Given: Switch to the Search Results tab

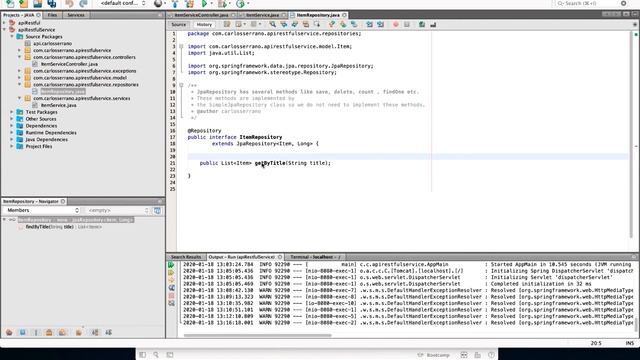Looking at the screenshot, I should pos(186,257).
